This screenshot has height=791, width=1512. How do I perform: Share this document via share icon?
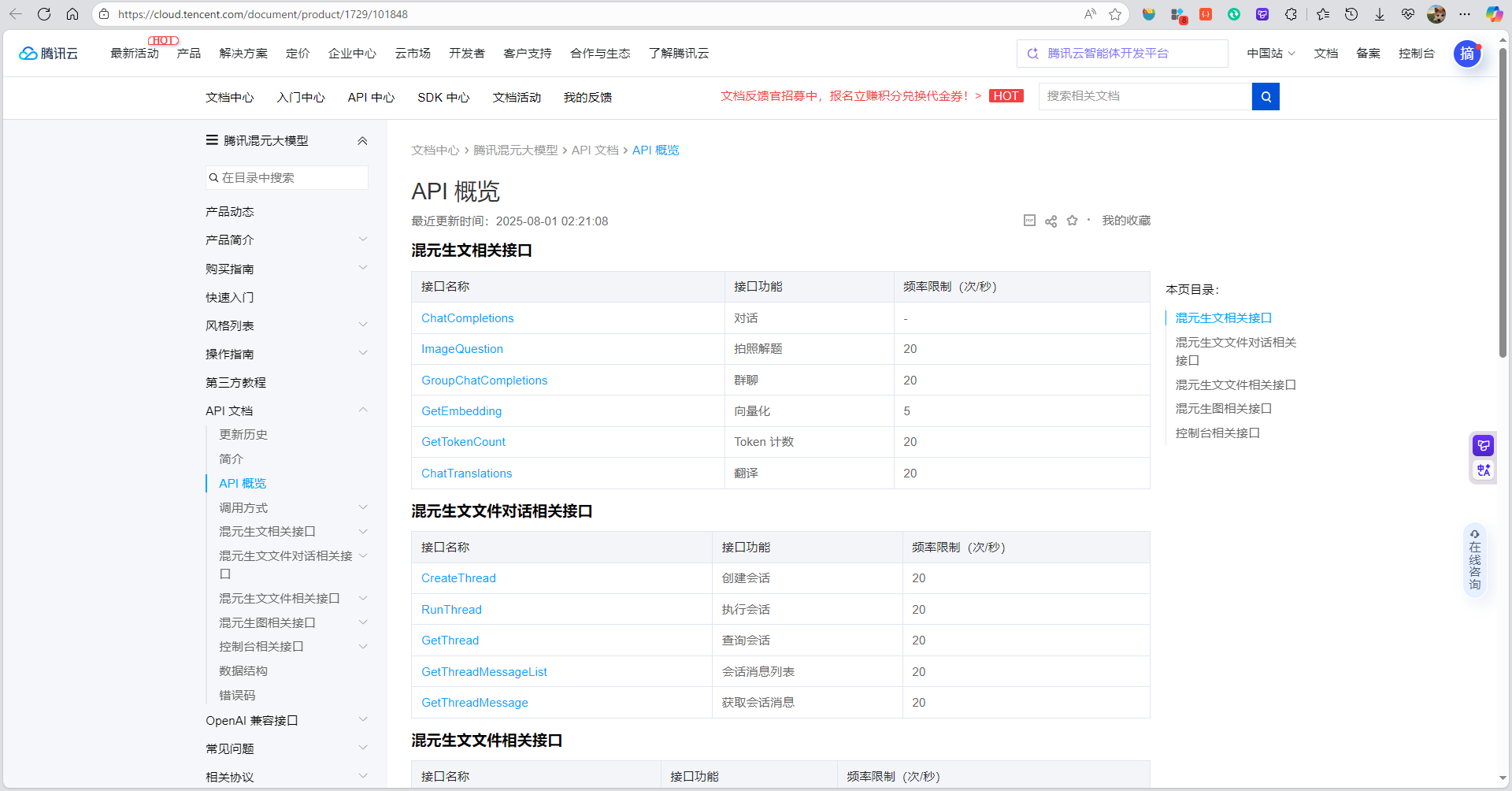[x=1051, y=221]
